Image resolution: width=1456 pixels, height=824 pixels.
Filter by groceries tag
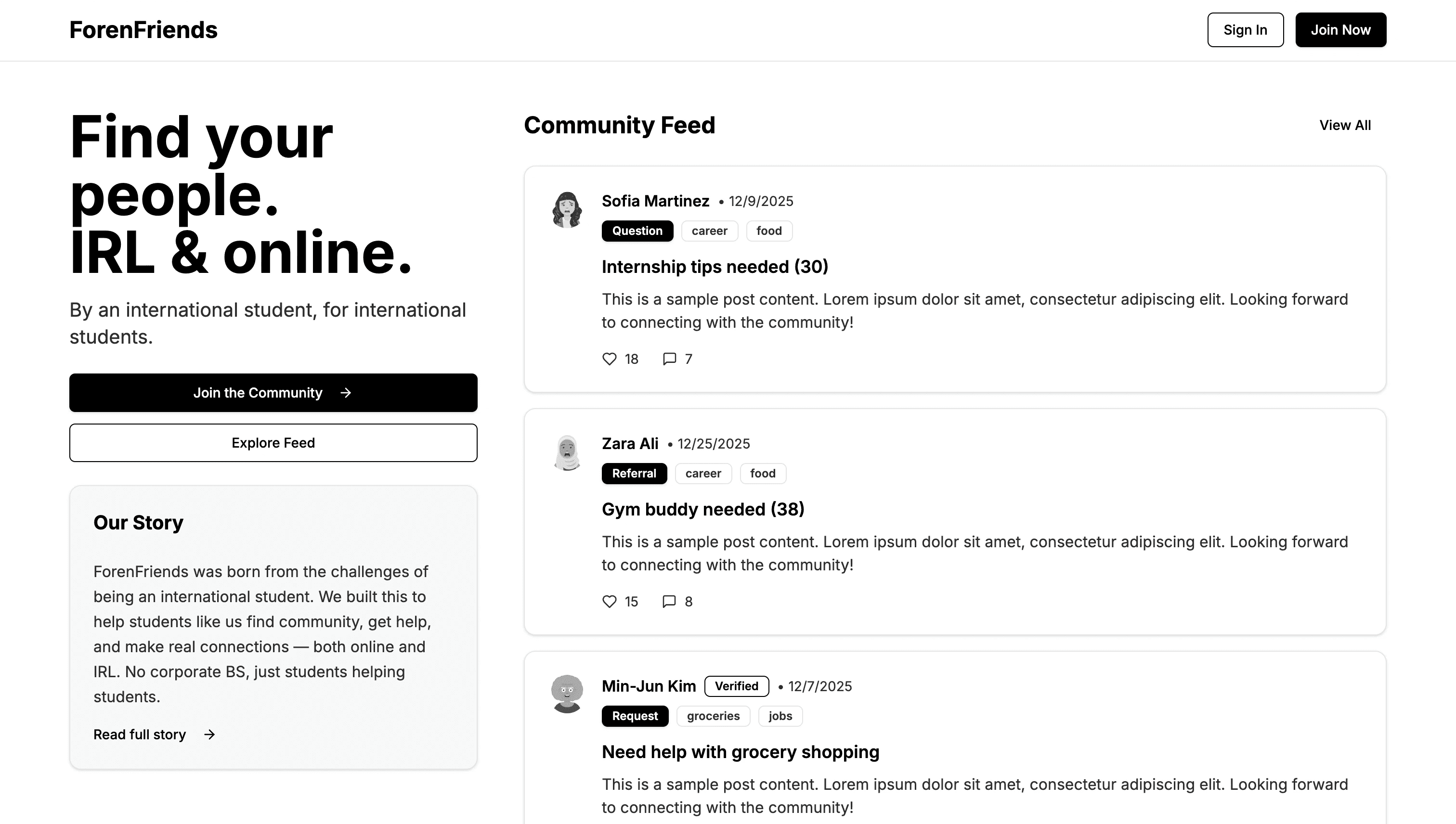[713, 716]
